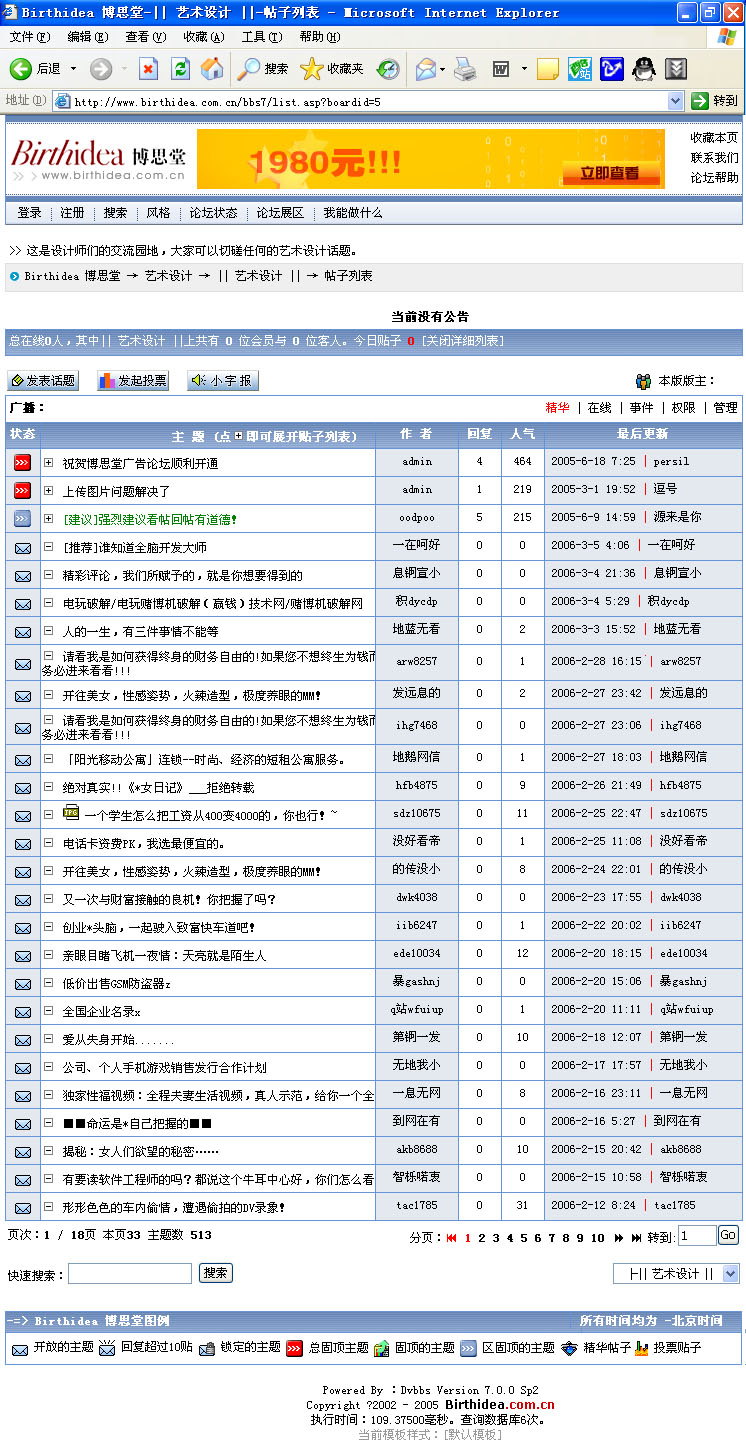This screenshot has width=746, height=1446.
Task: Open the 收藏(A) menu
Action: [x=204, y=37]
